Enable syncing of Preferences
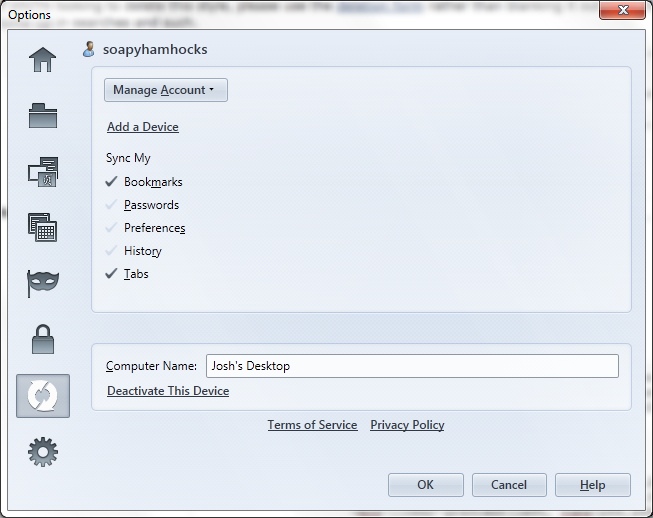 tap(111, 227)
